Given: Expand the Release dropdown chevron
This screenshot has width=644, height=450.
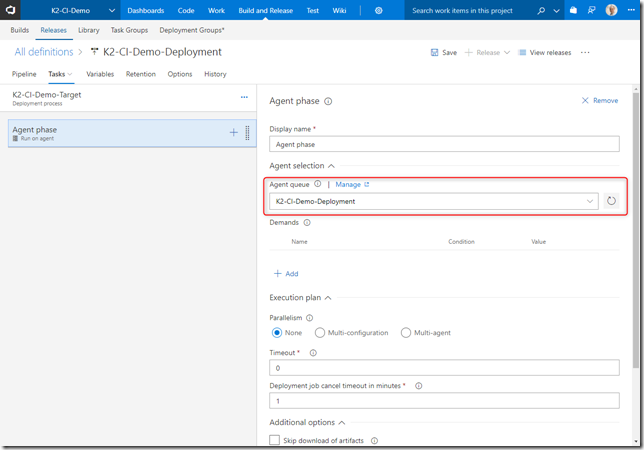Looking at the screenshot, I should coord(507,53).
